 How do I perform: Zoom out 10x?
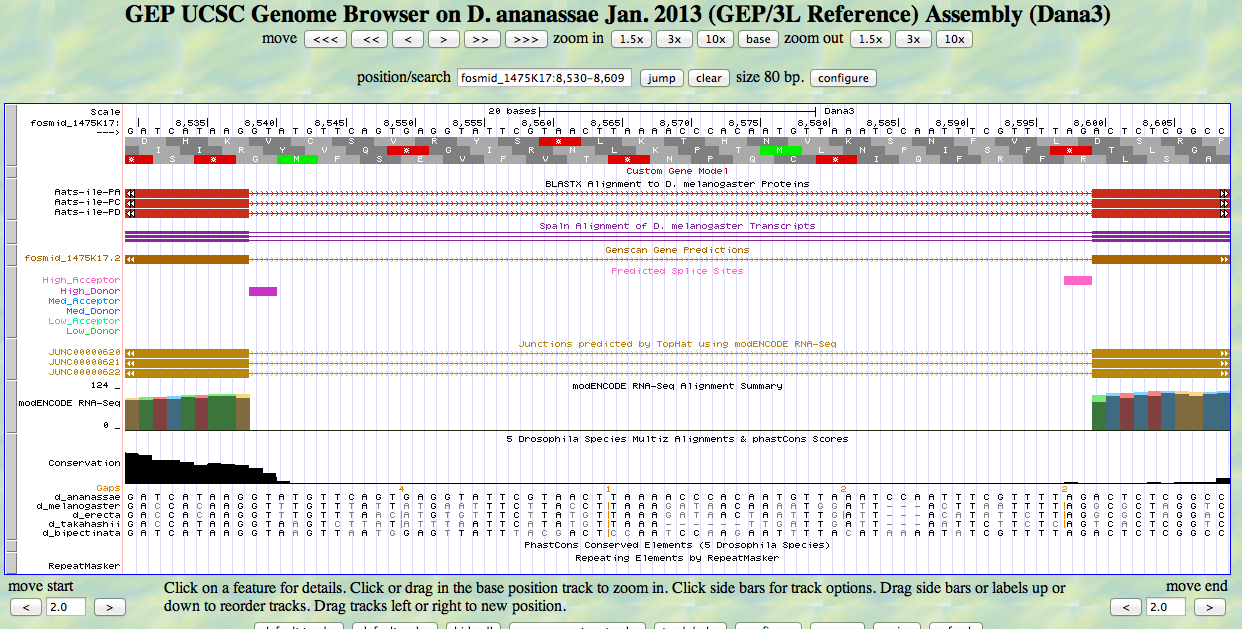pos(955,39)
